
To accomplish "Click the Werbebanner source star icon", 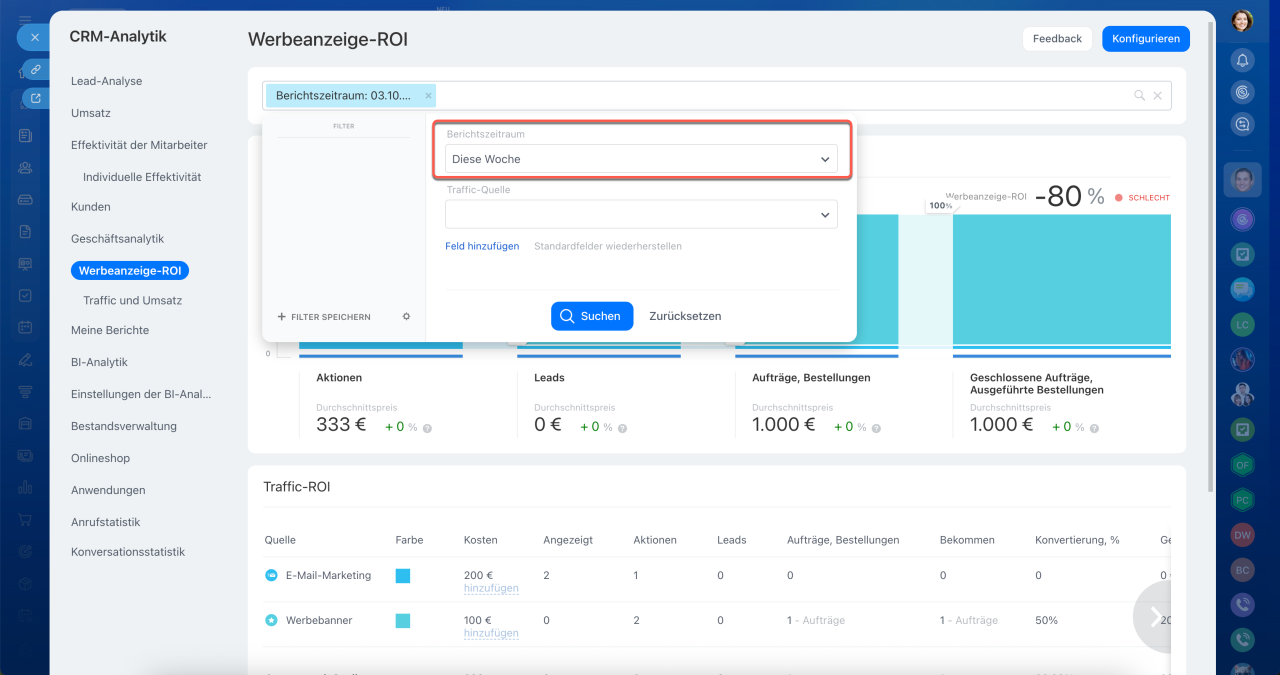I will click(x=271, y=621).
